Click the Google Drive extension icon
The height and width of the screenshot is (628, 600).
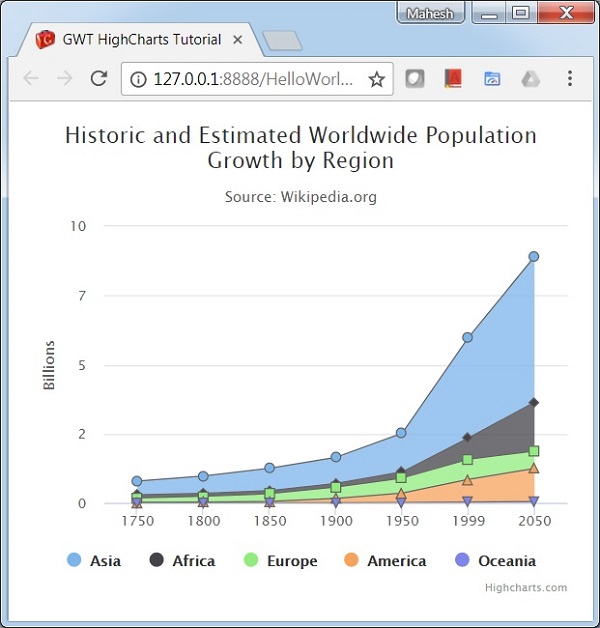(x=530, y=79)
